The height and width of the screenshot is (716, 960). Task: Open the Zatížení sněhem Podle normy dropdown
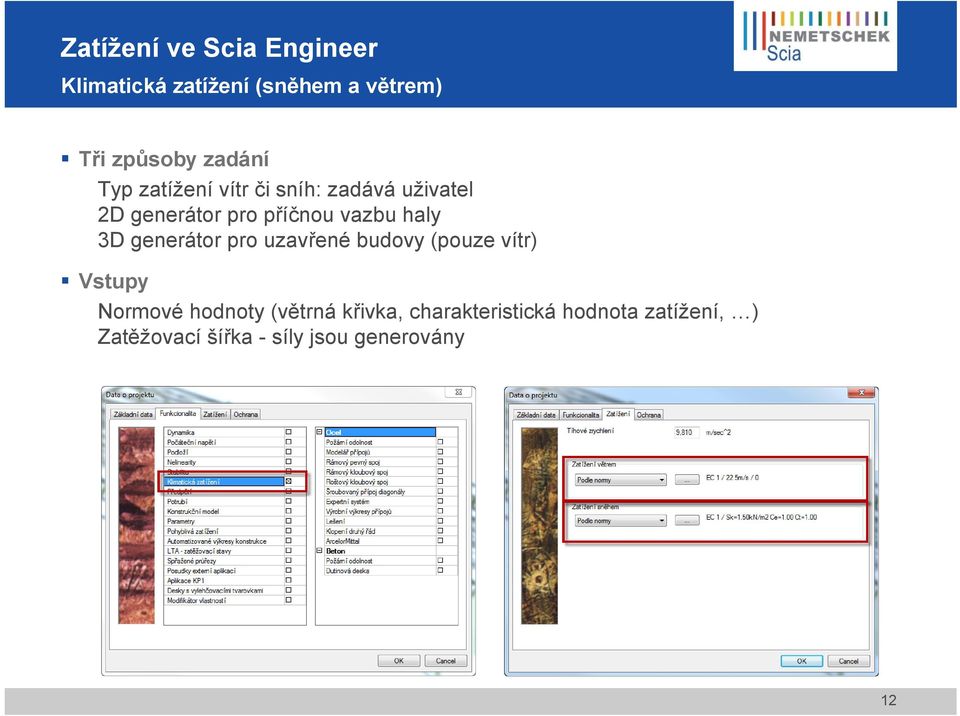[x=621, y=521]
